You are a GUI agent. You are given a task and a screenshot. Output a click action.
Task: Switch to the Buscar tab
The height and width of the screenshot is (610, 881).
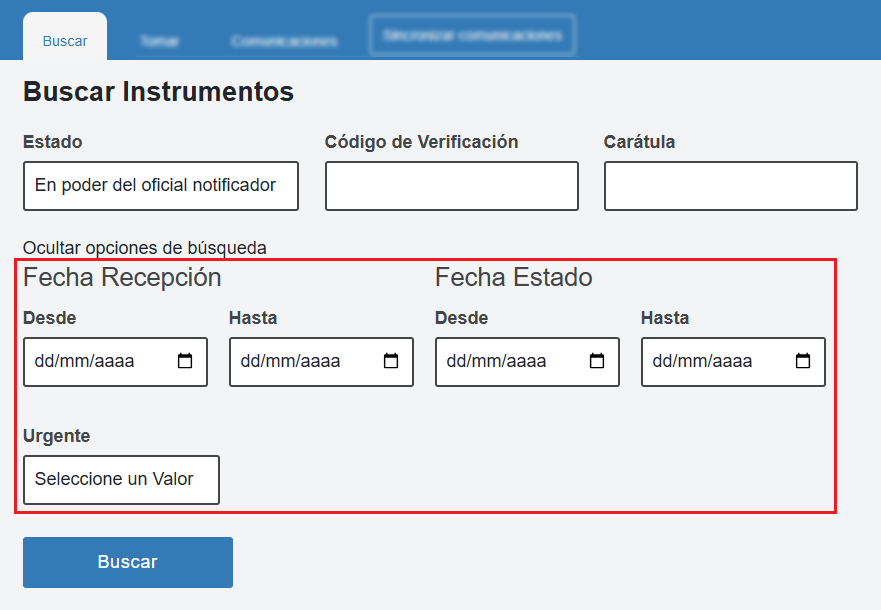pos(65,41)
